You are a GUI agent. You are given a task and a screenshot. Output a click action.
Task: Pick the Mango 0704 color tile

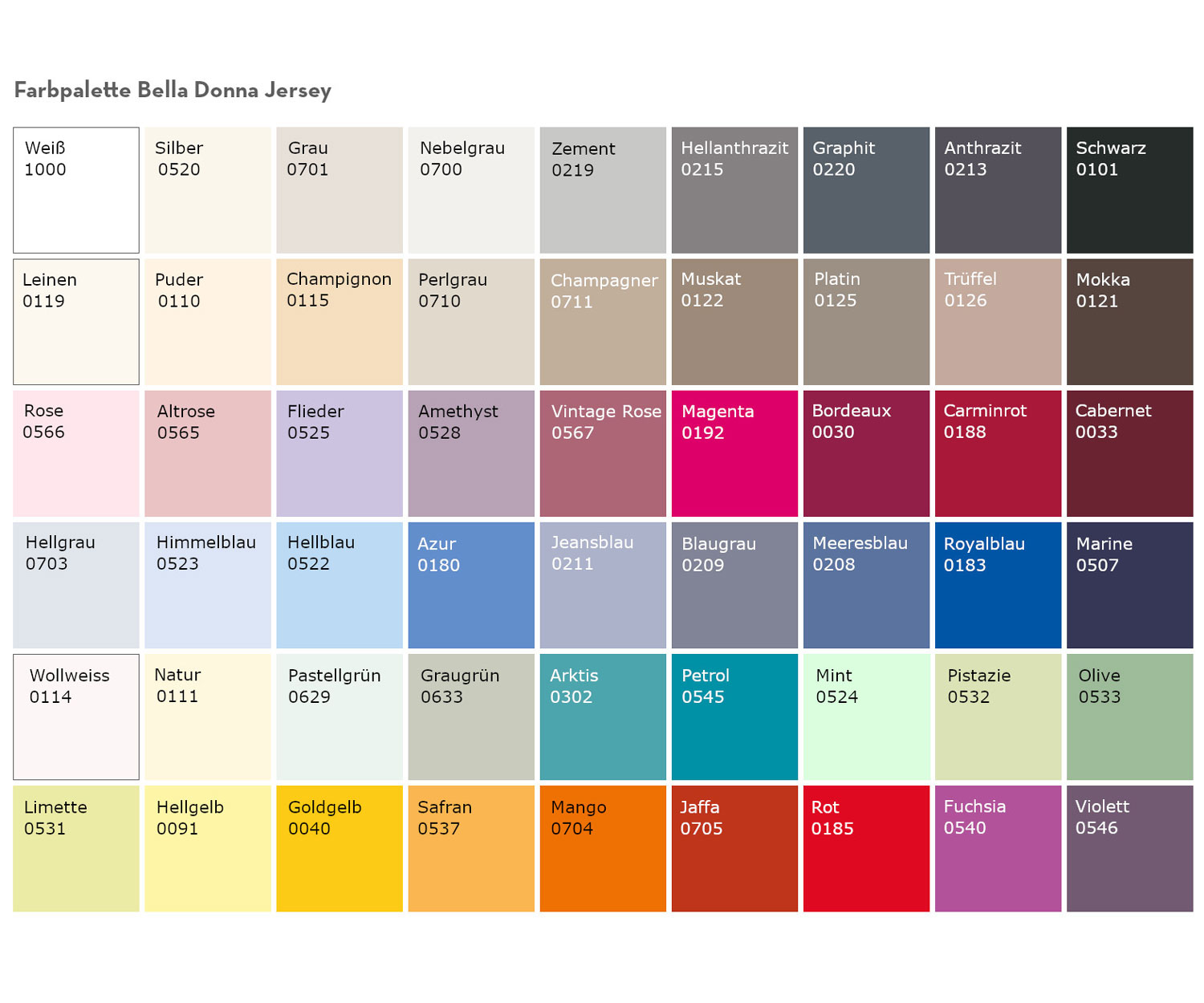click(x=603, y=848)
